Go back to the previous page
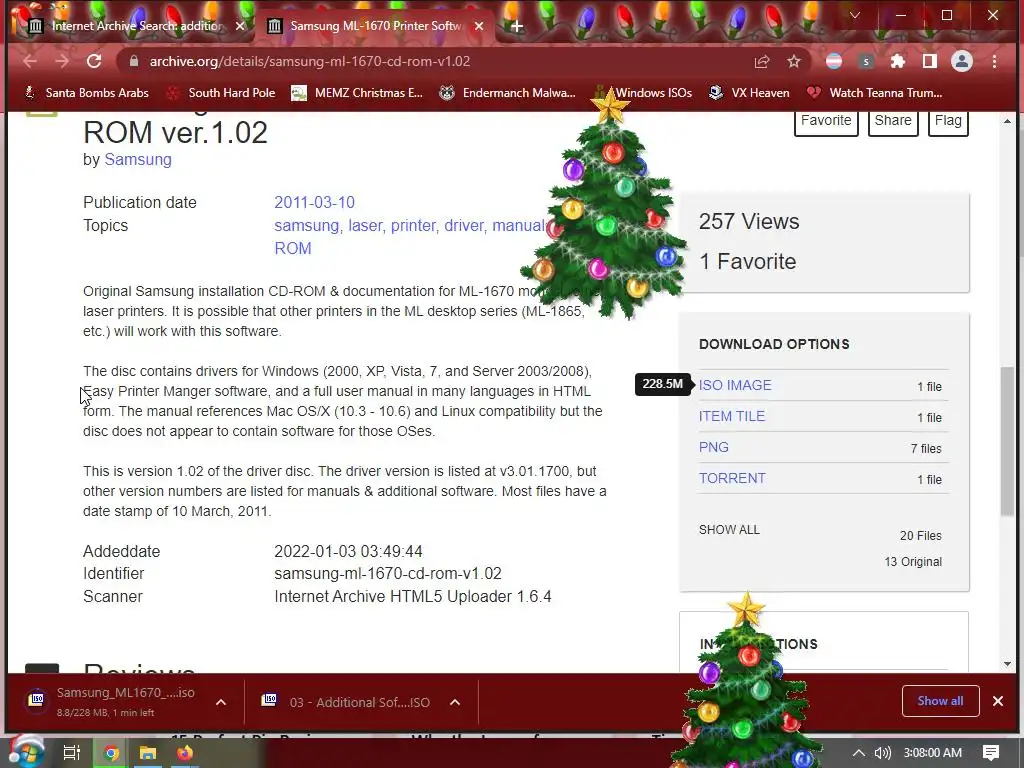The width and height of the screenshot is (1024, 768). point(29,61)
